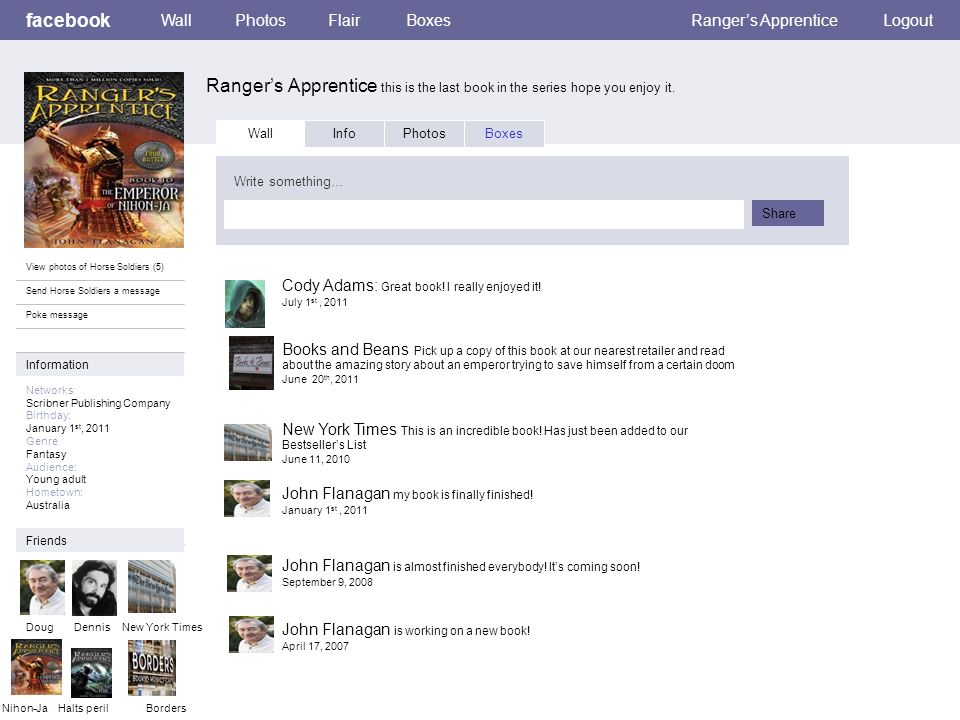Click John Flanagan name on 'almost finished' post
960x720 pixels.
click(x=336, y=565)
